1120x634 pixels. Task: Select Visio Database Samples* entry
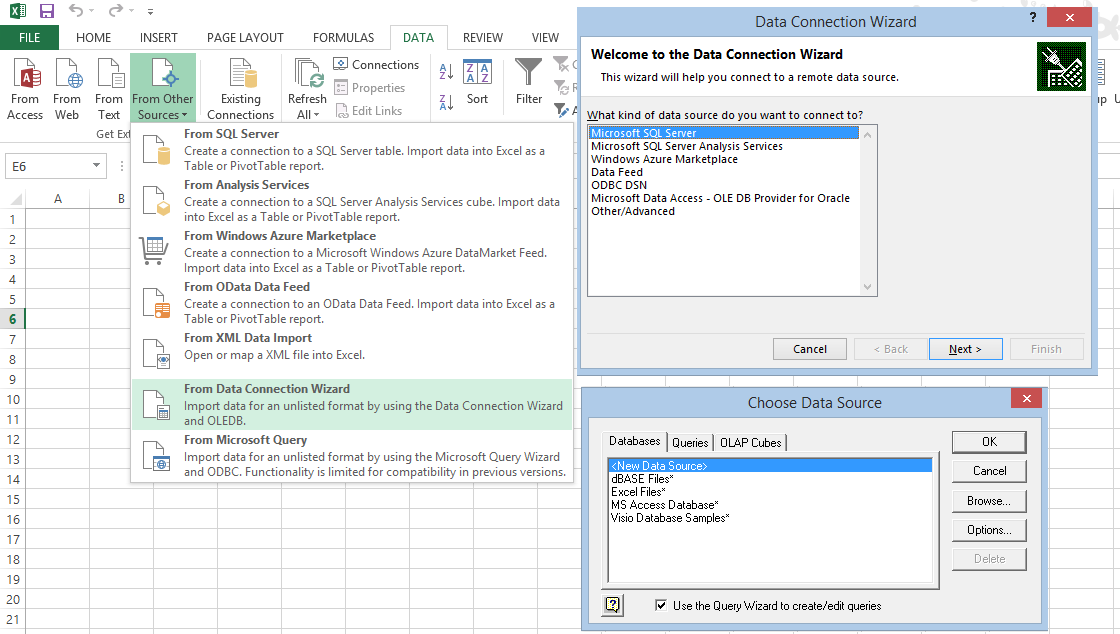[770, 518]
